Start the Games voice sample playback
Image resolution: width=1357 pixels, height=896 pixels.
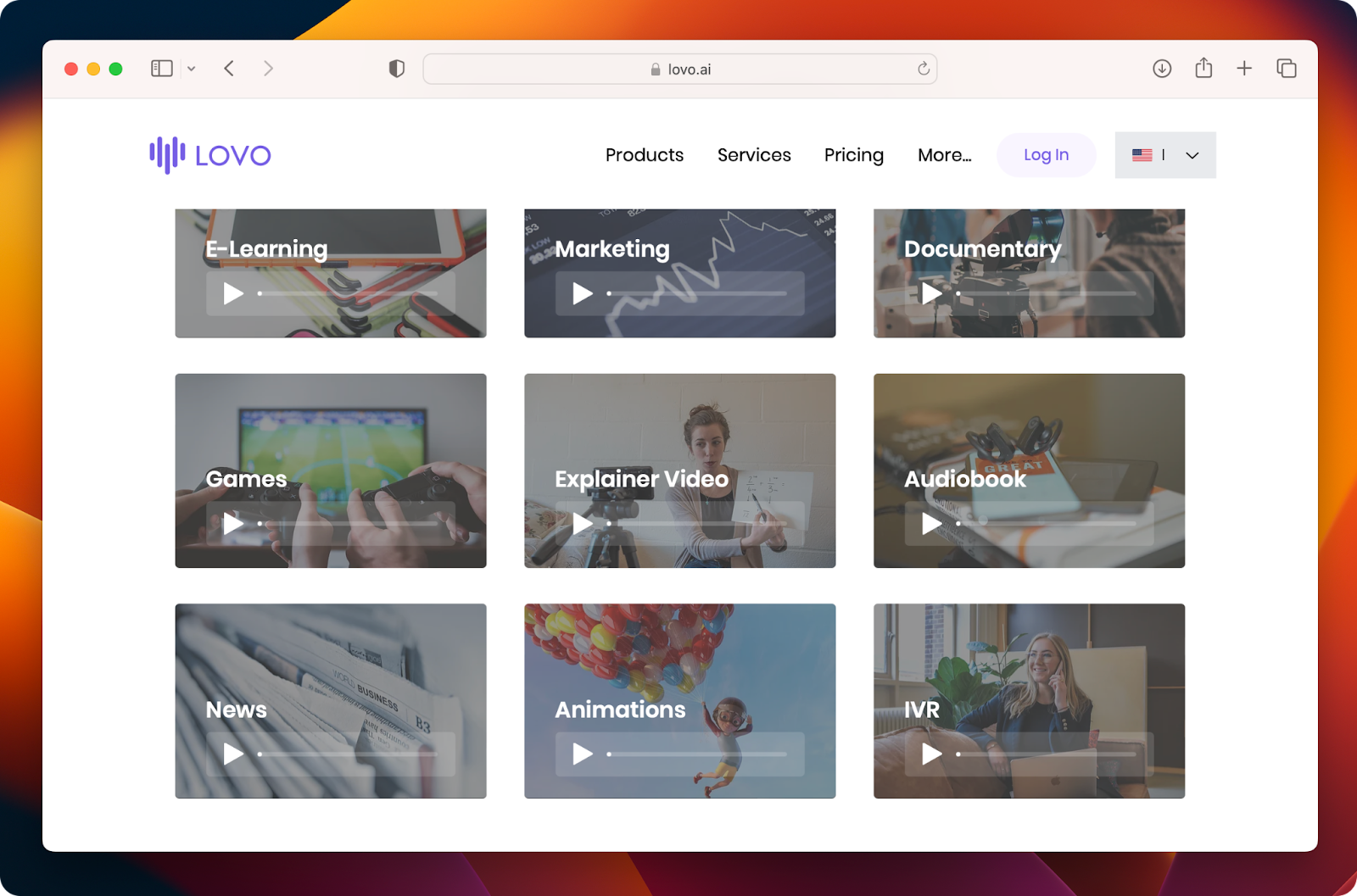point(233,524)
